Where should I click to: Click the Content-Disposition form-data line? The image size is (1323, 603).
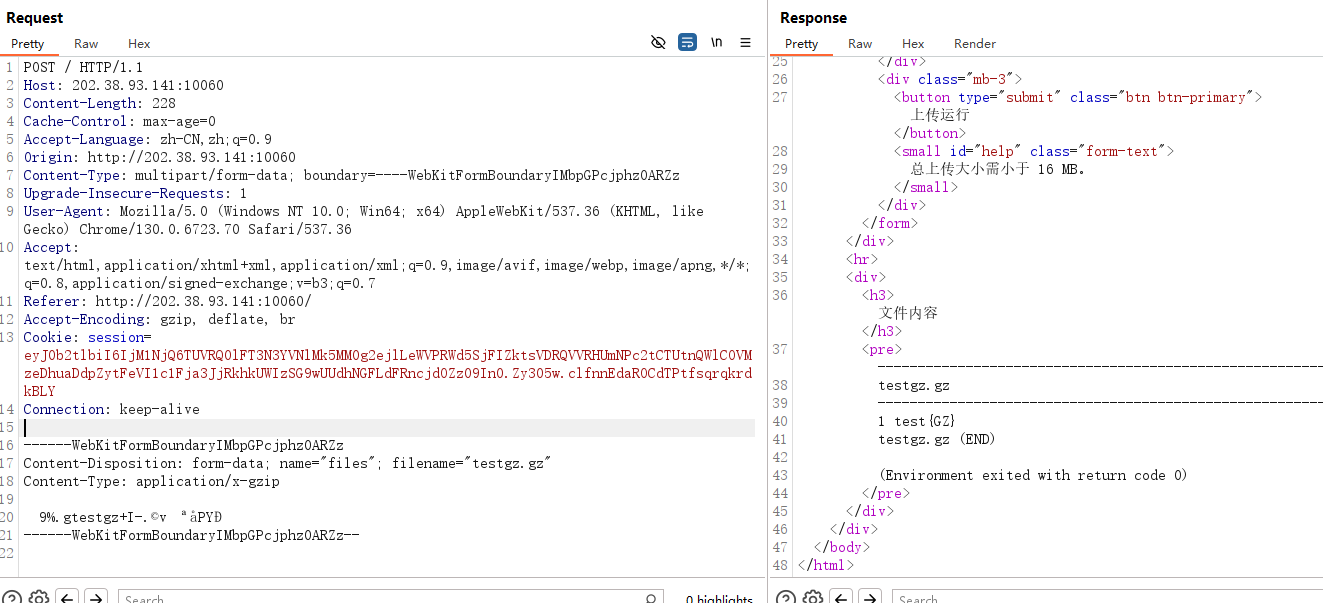[288, 463]
